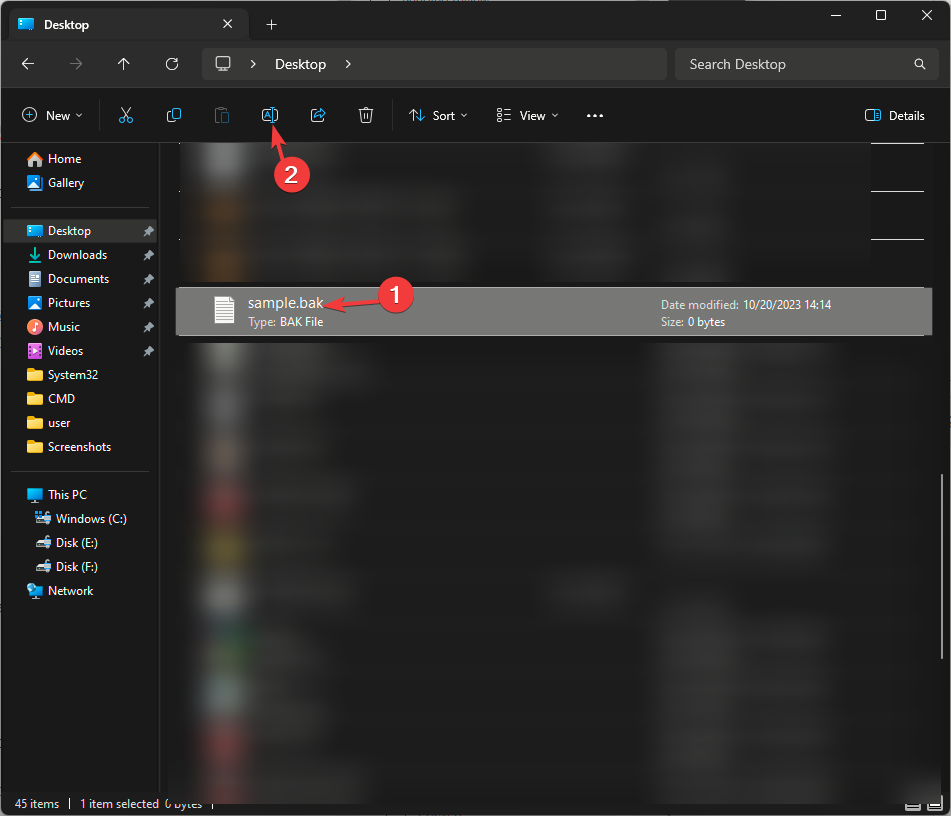
Task: Open Videos in navigation pane
Action: coord(65,351)
